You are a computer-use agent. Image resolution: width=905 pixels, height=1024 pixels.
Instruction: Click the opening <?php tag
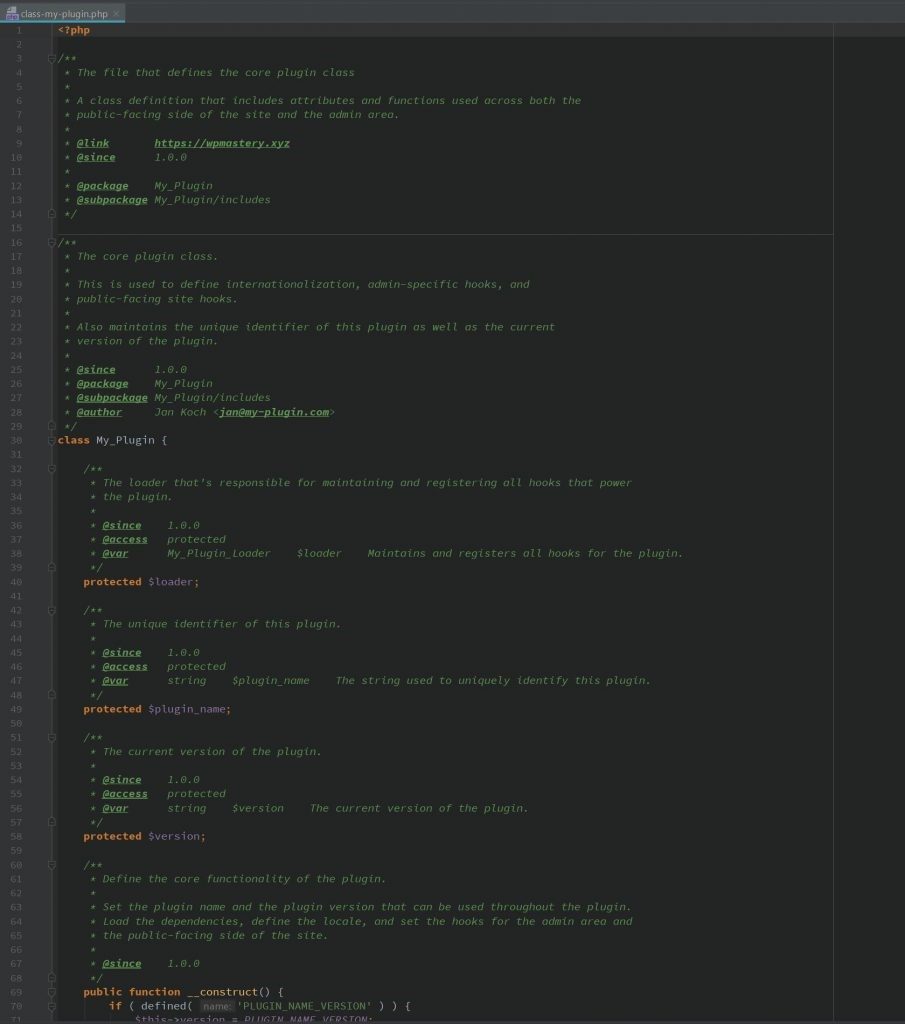(74, 30)
